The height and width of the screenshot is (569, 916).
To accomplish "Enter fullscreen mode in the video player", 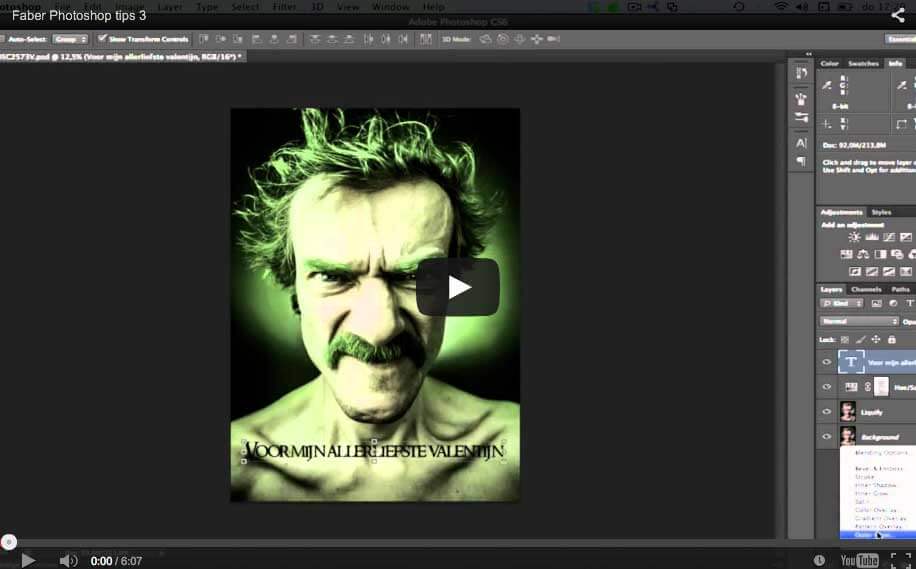I will point(900,560).
